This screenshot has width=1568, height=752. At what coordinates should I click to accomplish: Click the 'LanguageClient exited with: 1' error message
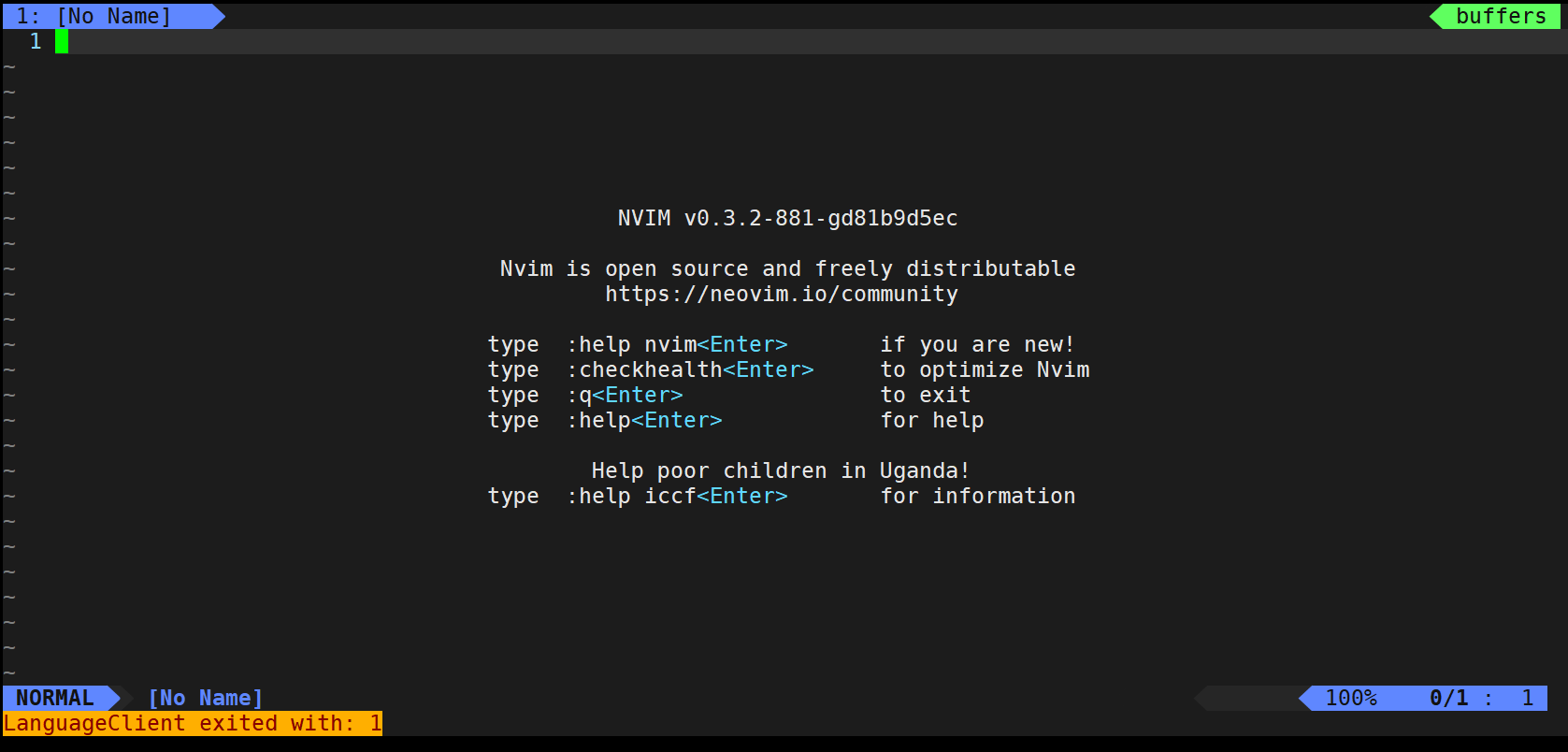pos(193,723)
